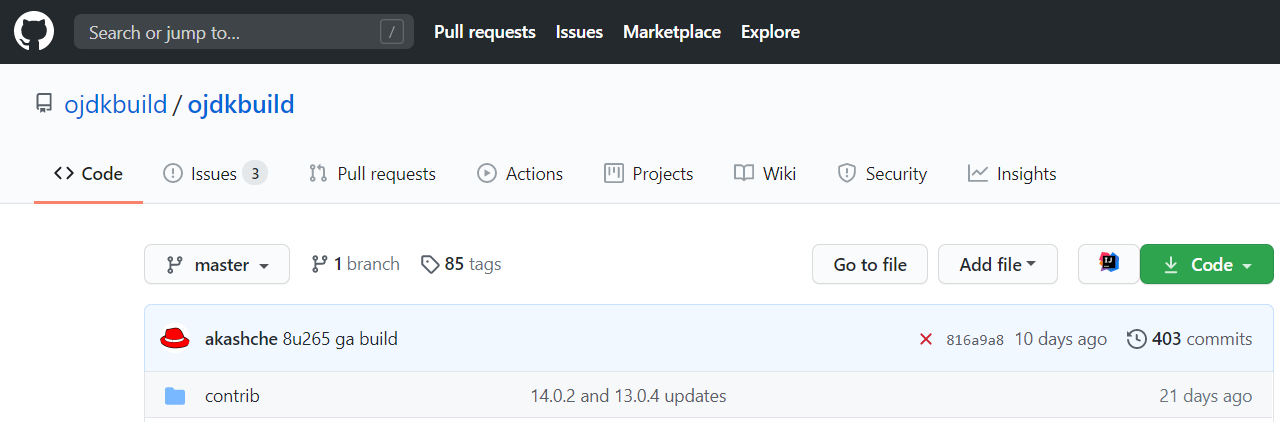The height and width of the screenshot is (422, 1280).
Task: Click the contrib folder icon
Action: click(x=175, y=396)
